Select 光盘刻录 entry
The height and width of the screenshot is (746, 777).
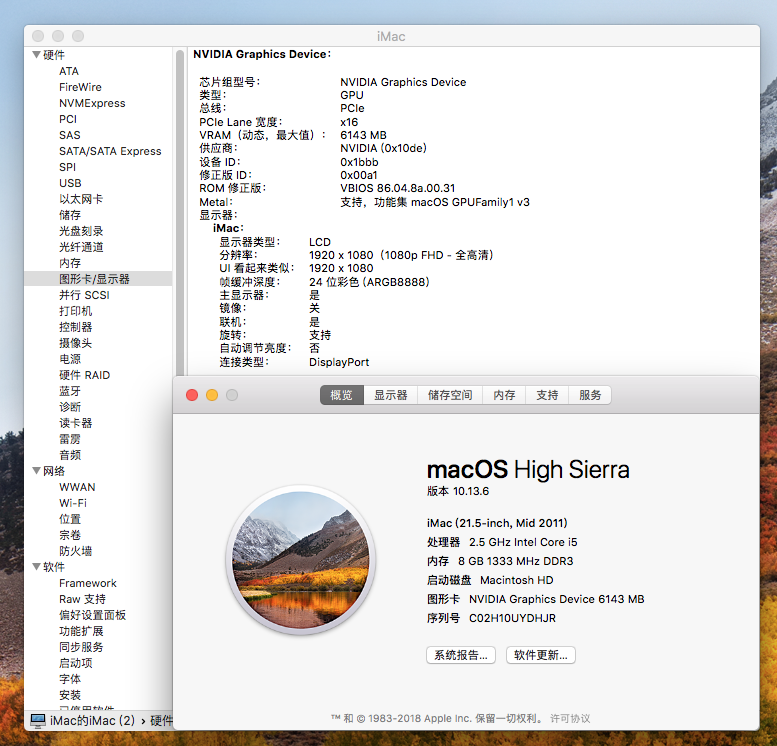click(x=81, y=231)
